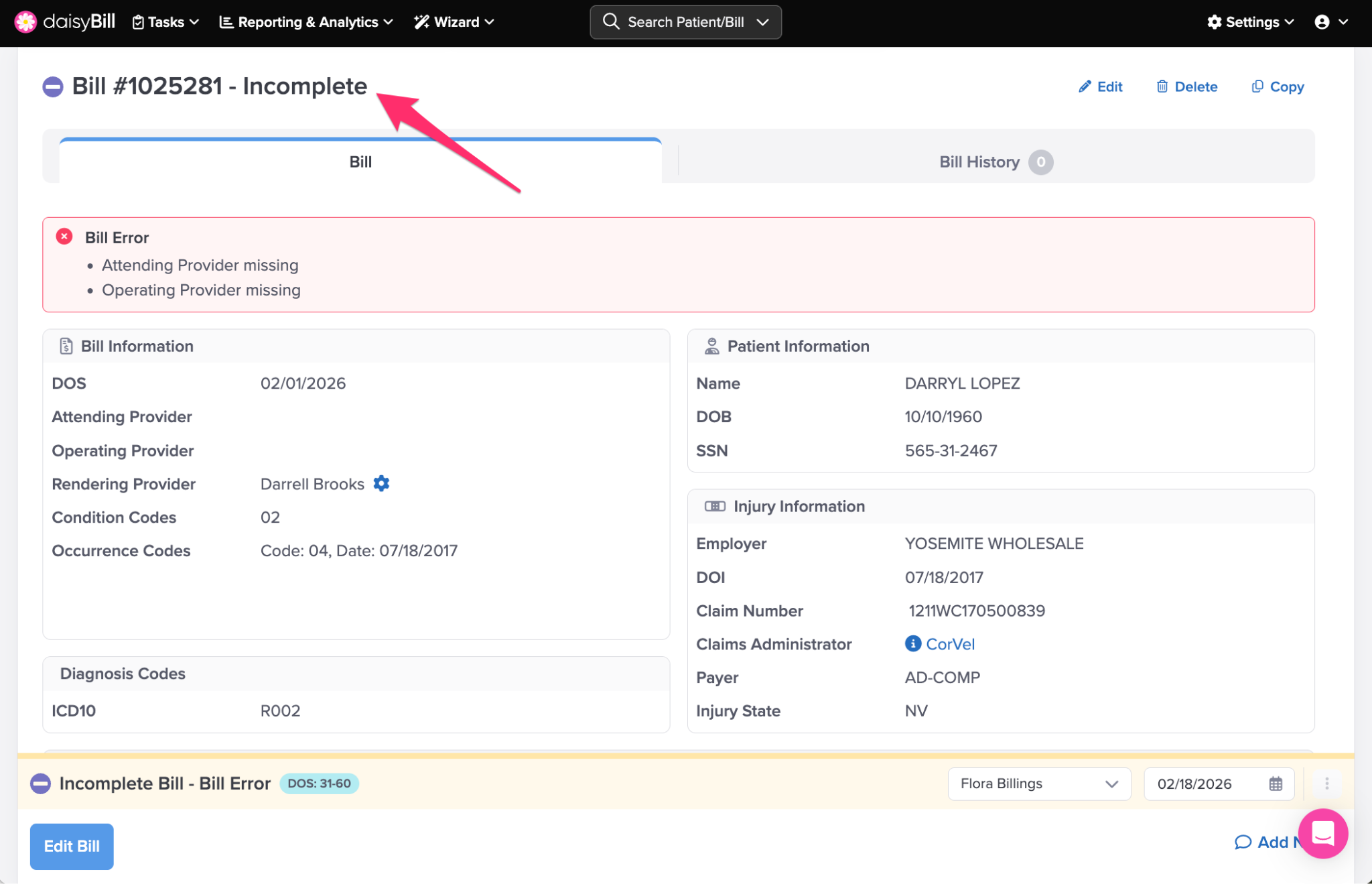Copy the bill via Copy link
Image resolution: width=1372 pixels, height=884 pixels.
click(x=1278, y=86)
